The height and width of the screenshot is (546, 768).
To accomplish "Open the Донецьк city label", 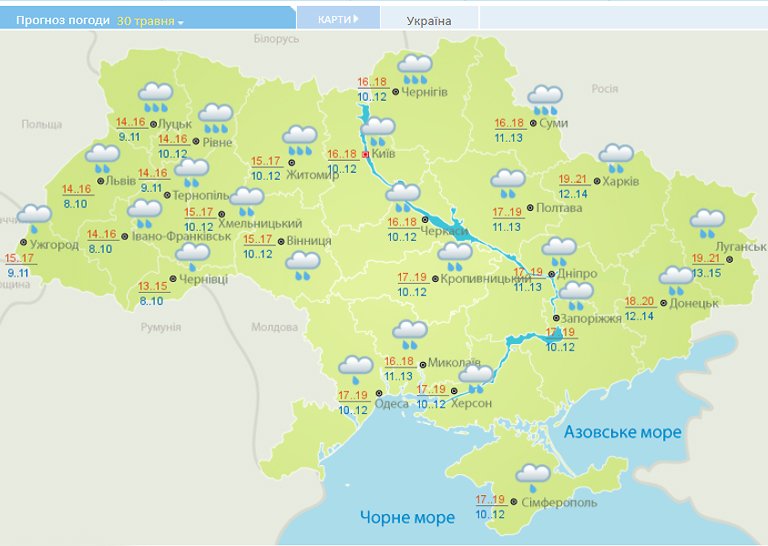I will click(x=694, y=304).
